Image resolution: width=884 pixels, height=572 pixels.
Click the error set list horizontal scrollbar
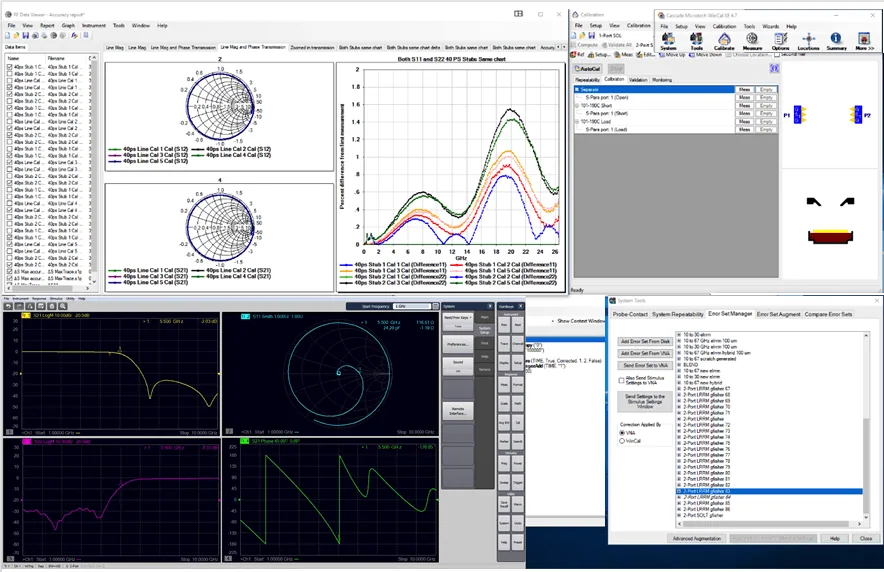point(770,524)
